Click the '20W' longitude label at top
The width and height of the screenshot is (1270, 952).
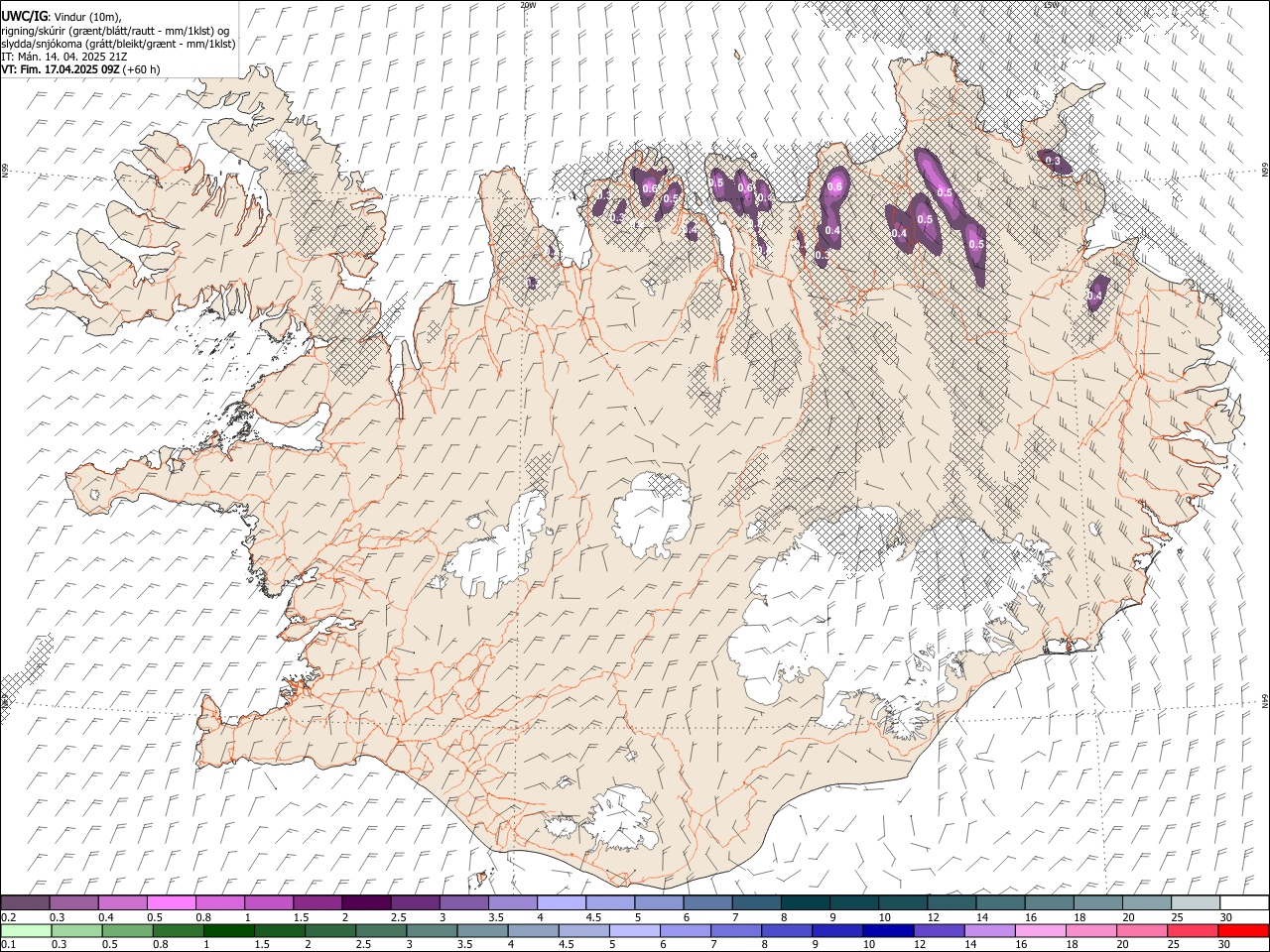tap(527, 5)
